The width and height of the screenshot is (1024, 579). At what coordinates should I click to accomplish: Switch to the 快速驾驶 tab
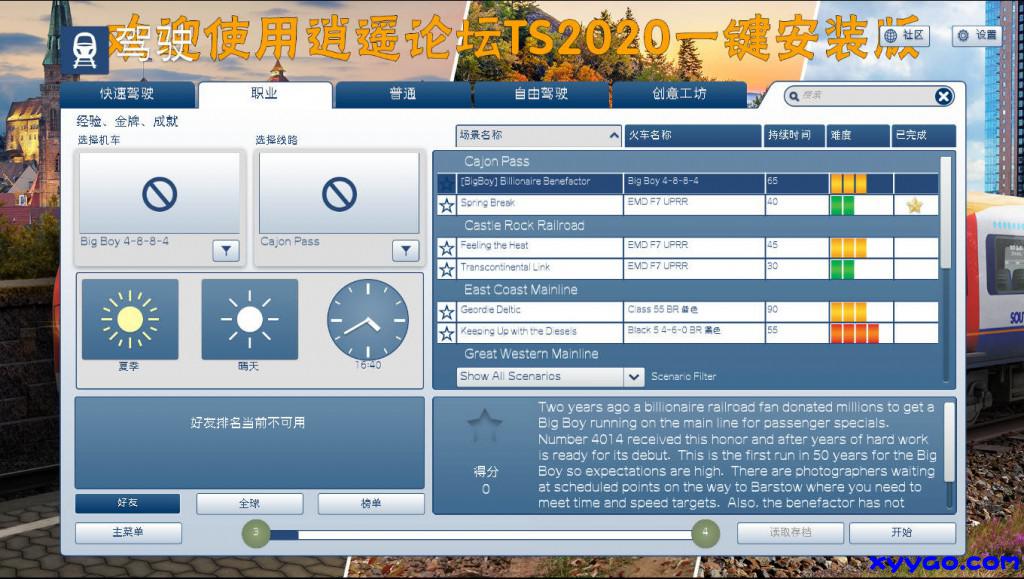pyautogui.click(x=127, y=94)
